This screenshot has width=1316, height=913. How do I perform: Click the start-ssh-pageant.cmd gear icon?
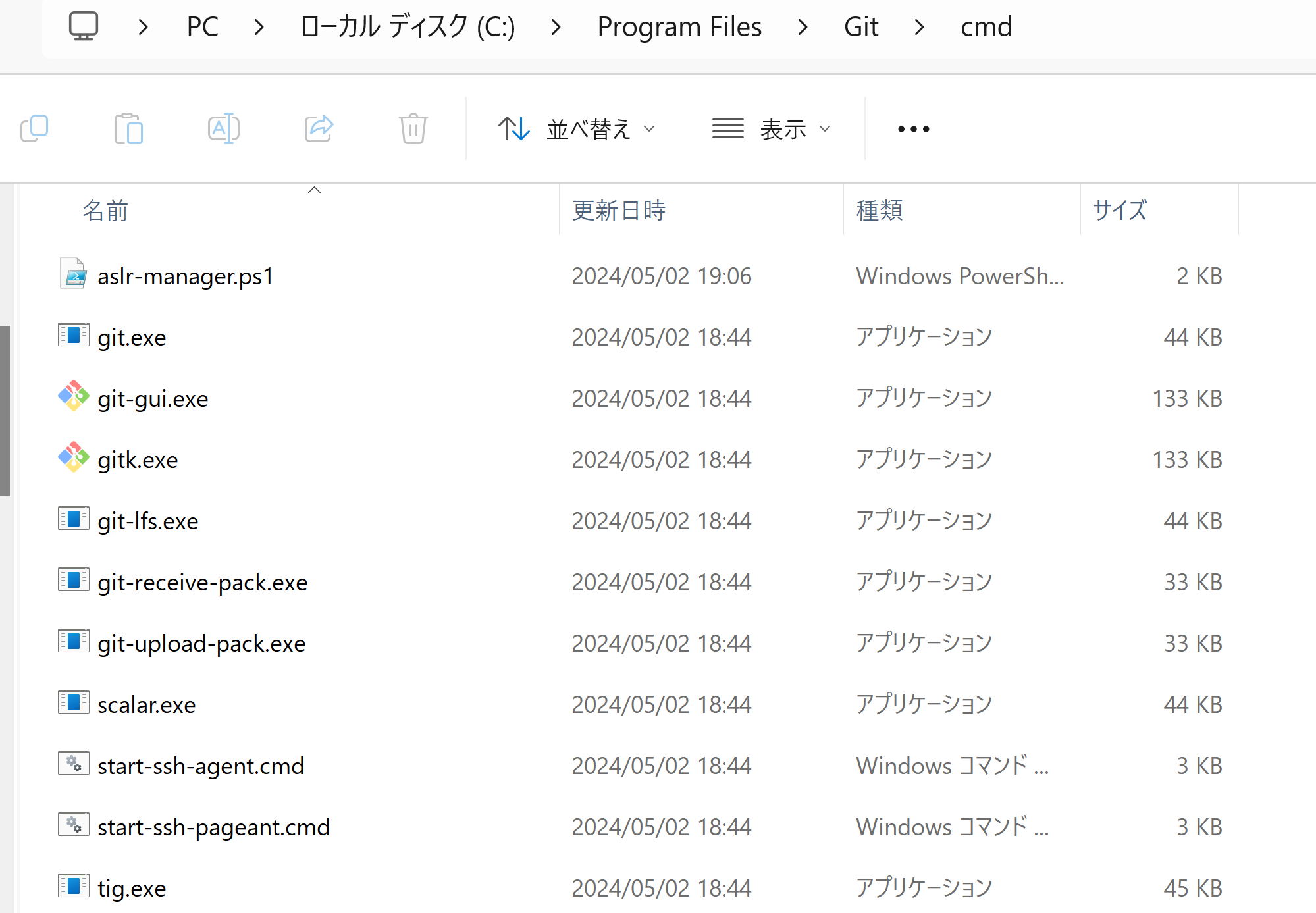click(x=73, y=825)
